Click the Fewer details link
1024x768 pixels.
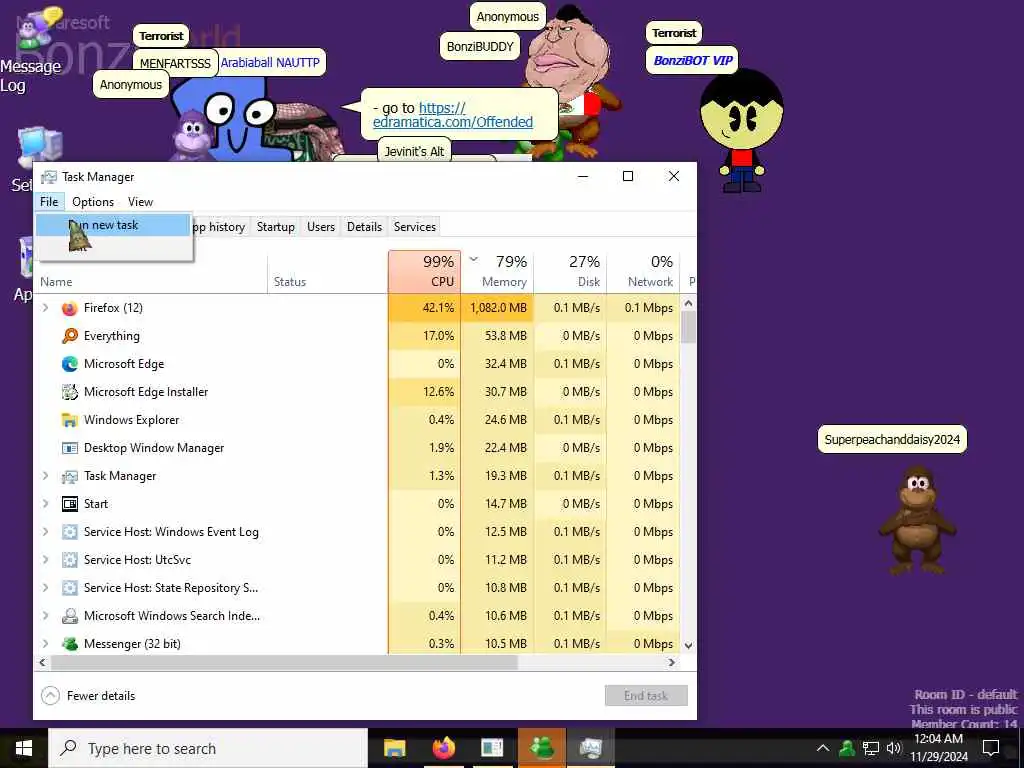point(101,696)
